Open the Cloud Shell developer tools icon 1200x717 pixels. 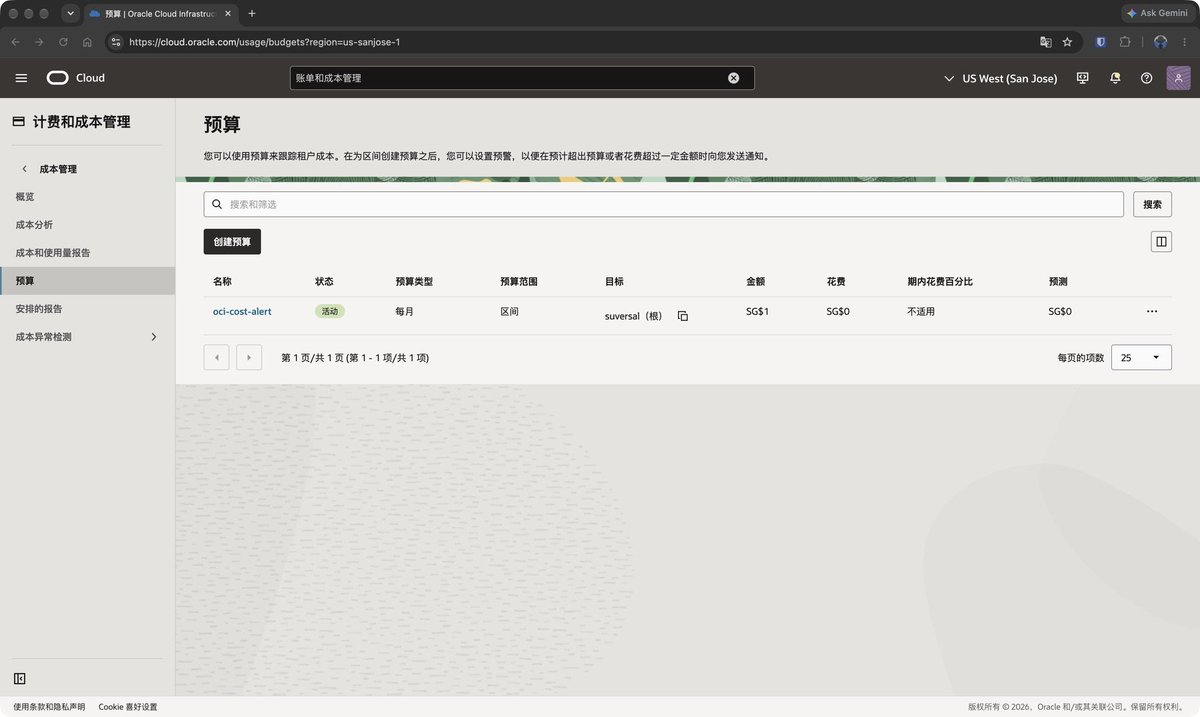[x=1082, y=78]
